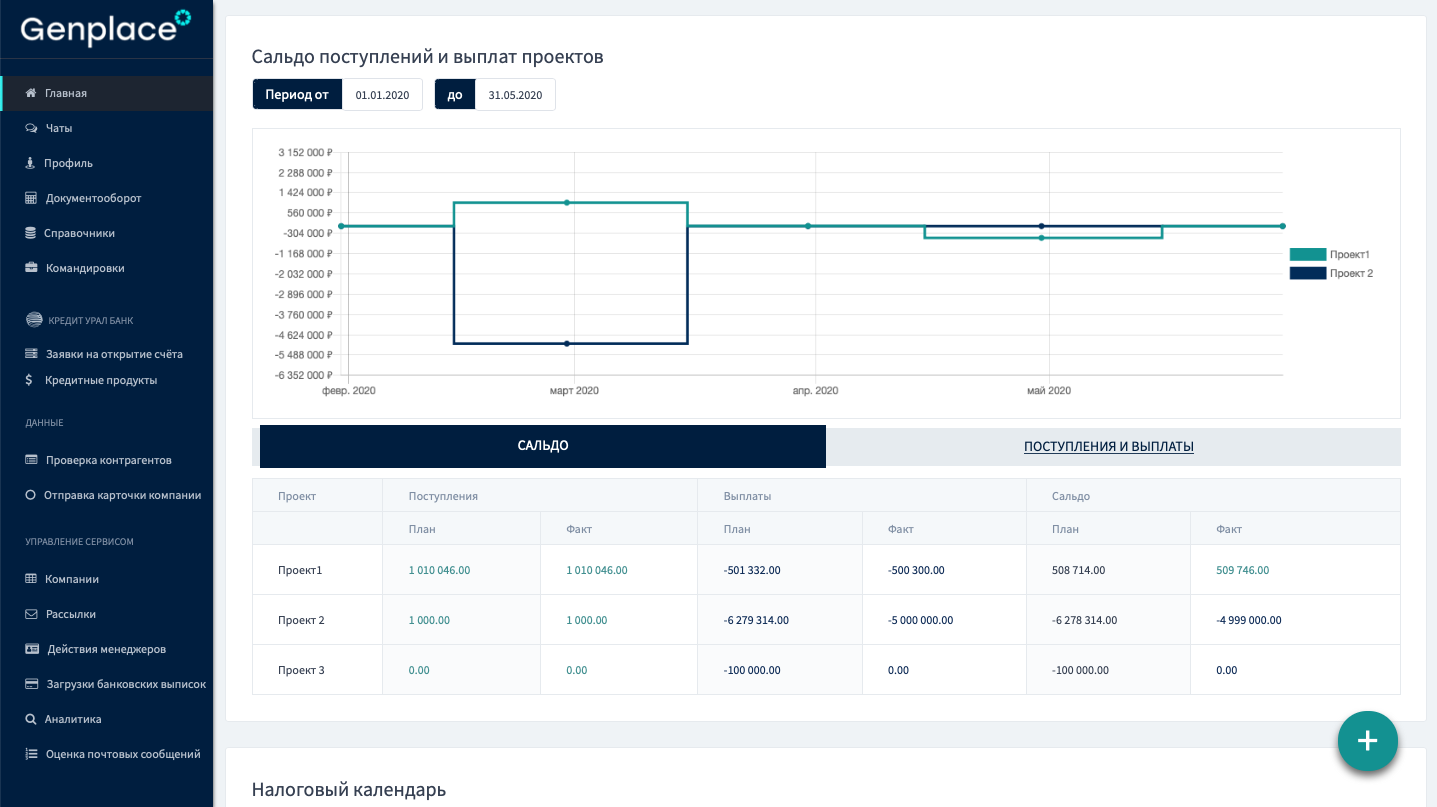
Task: Click the floating plus add button
Action: (1368, 741)
